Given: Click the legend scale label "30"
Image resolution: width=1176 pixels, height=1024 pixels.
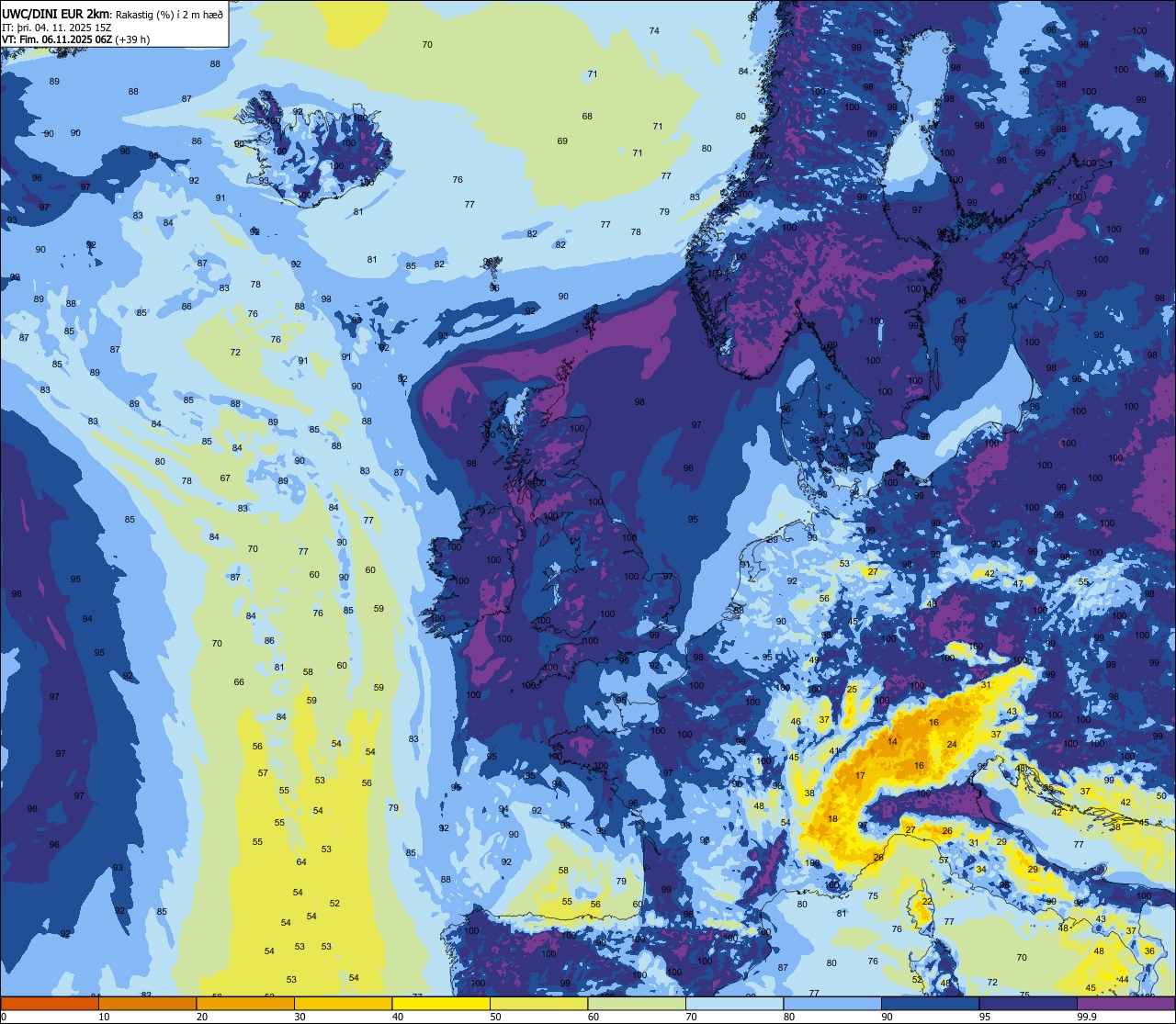Looking at the screenshot, I should tap(300, 1017).
